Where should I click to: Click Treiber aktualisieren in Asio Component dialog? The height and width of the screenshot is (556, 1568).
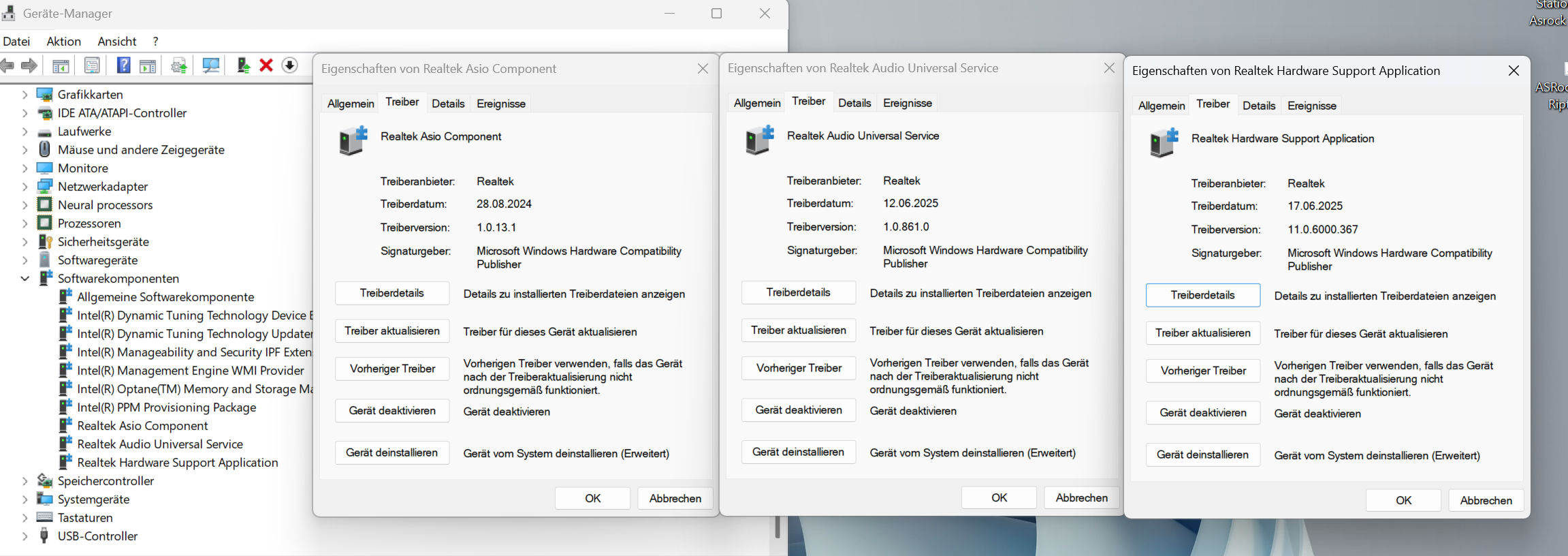pyautogui.click(x=392, y=331)
